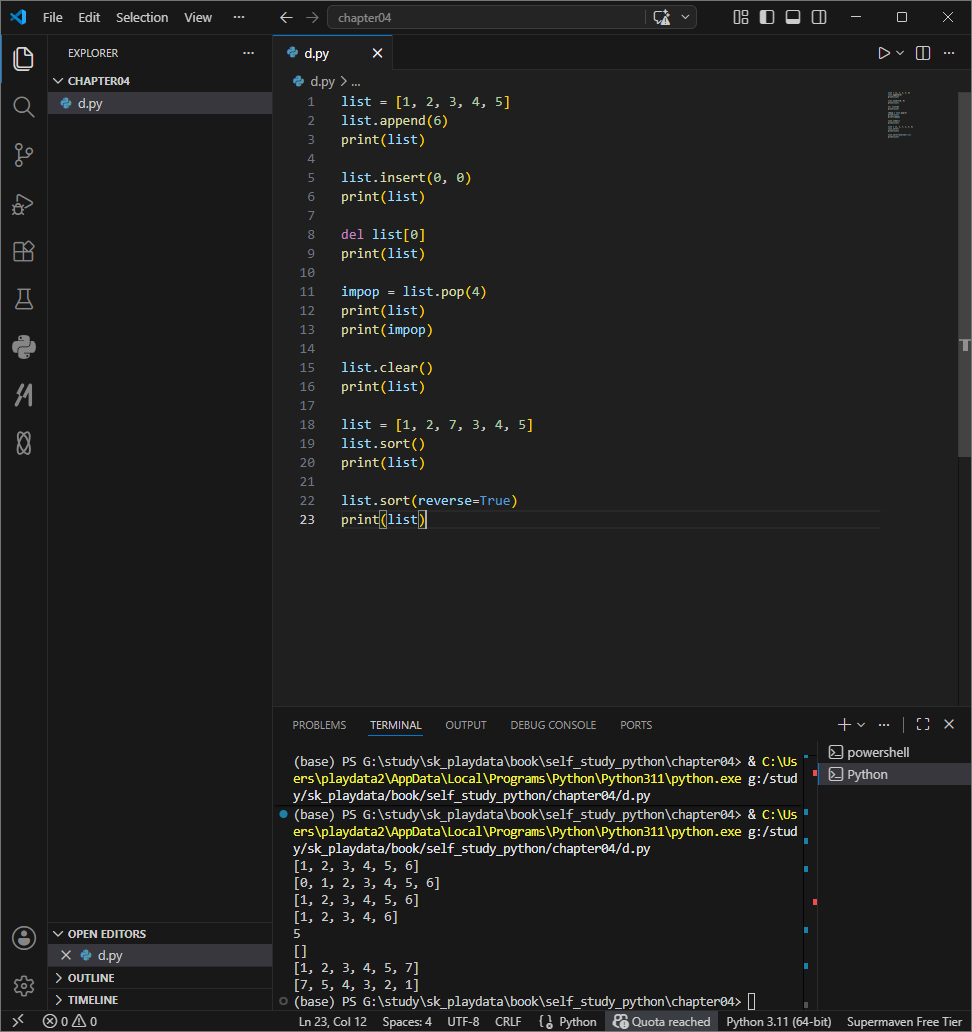Open the Testing flask view
The image size is (972, 1032).
(24, 299)
